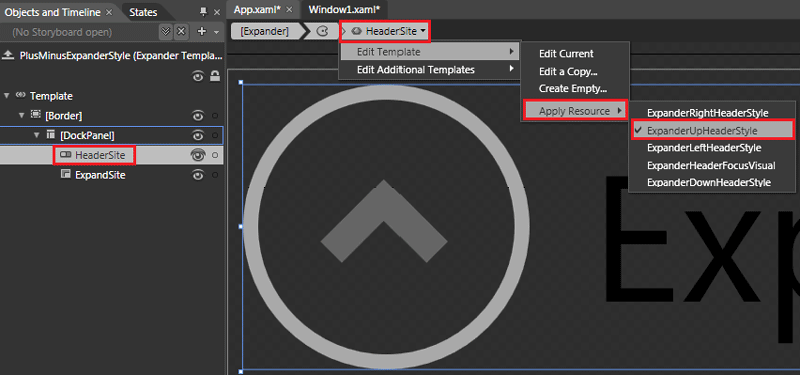Hide ExpandSite using its eye icon
The height and width of the screenshot is (375, 800).
(x=198, y=175)
